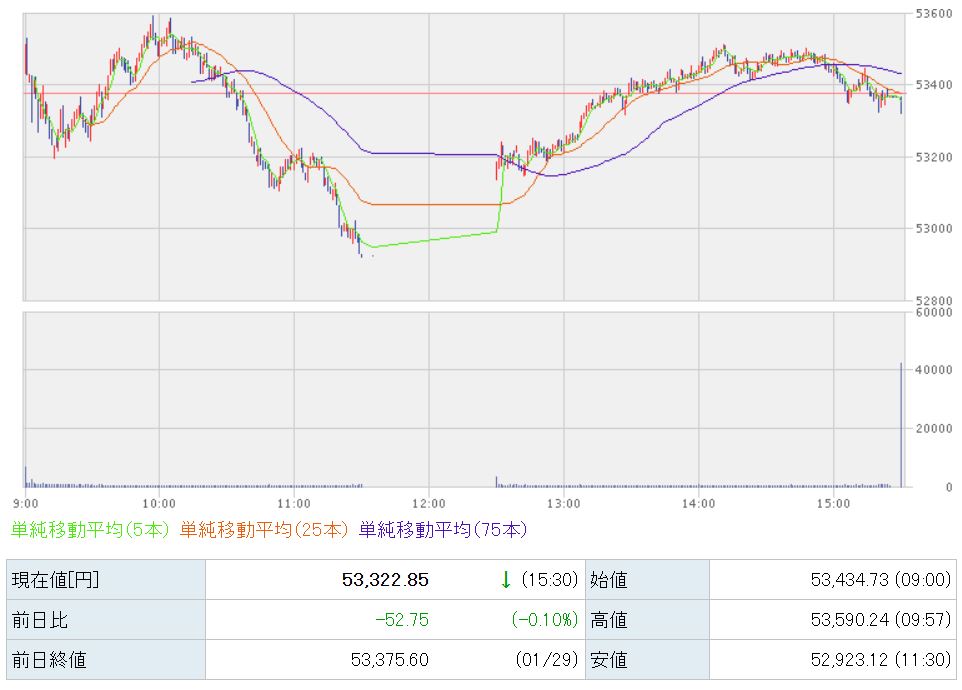
Task: Select the current value 53,322.85
Action: pos(385,580)
